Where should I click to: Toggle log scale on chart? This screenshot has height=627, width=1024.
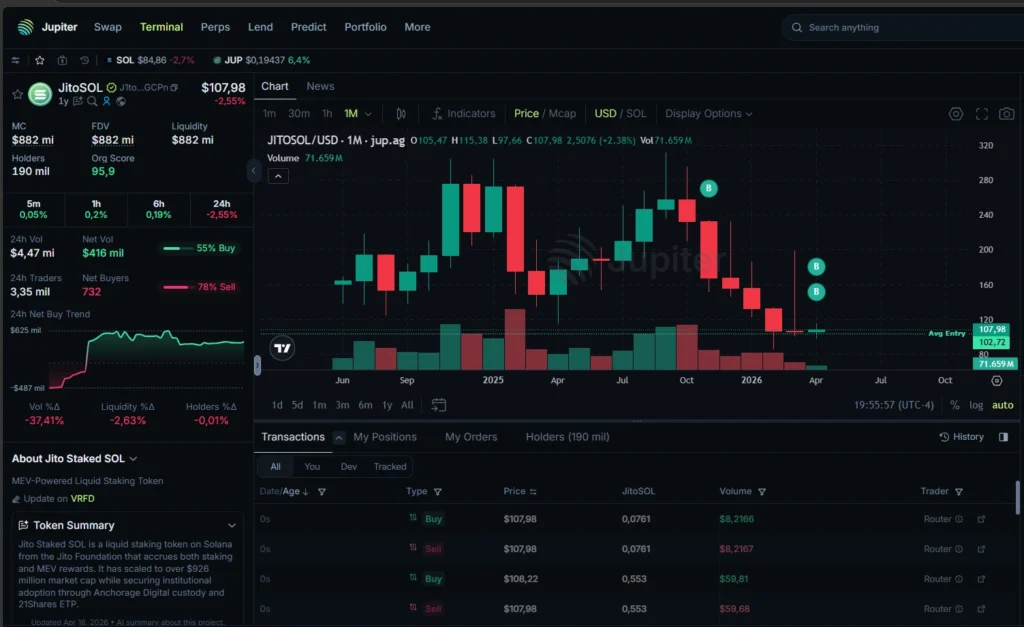click(976, 405)
